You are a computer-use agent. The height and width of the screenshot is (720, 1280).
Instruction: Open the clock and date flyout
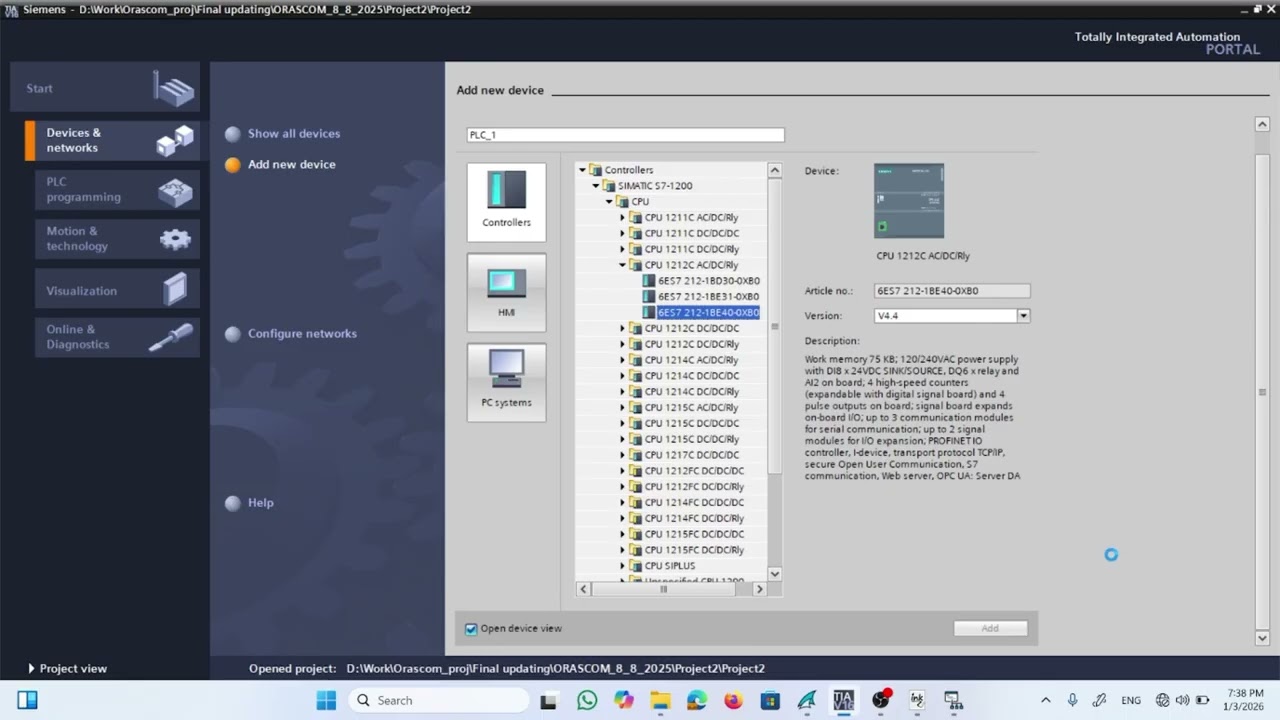click(1243, 700)
